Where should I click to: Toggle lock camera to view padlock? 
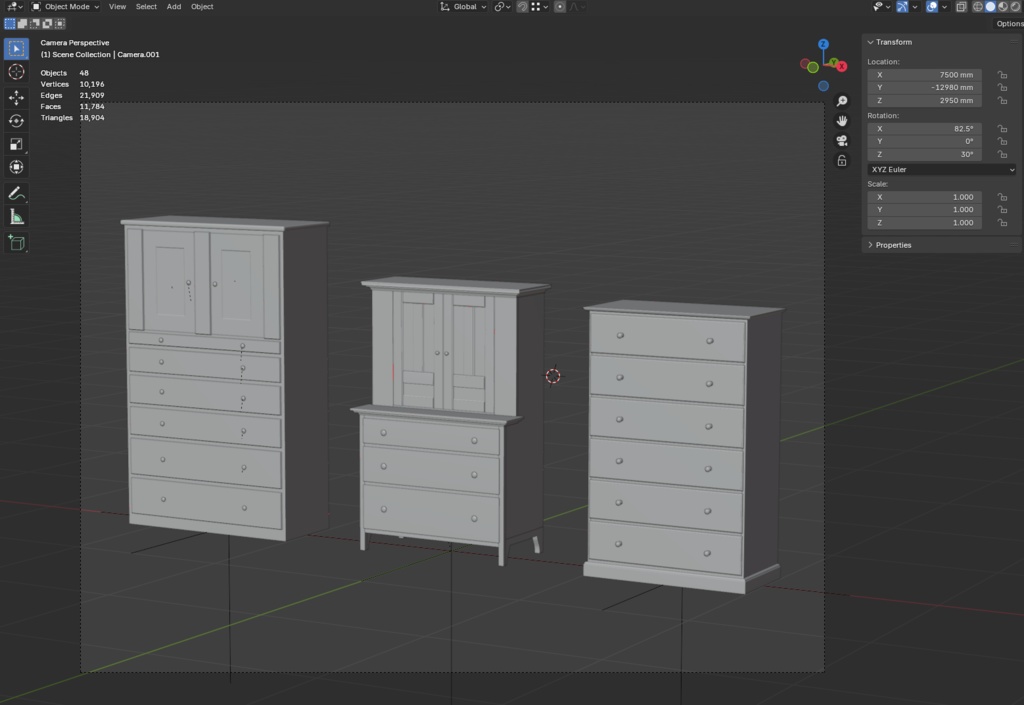tap(842, 161)
